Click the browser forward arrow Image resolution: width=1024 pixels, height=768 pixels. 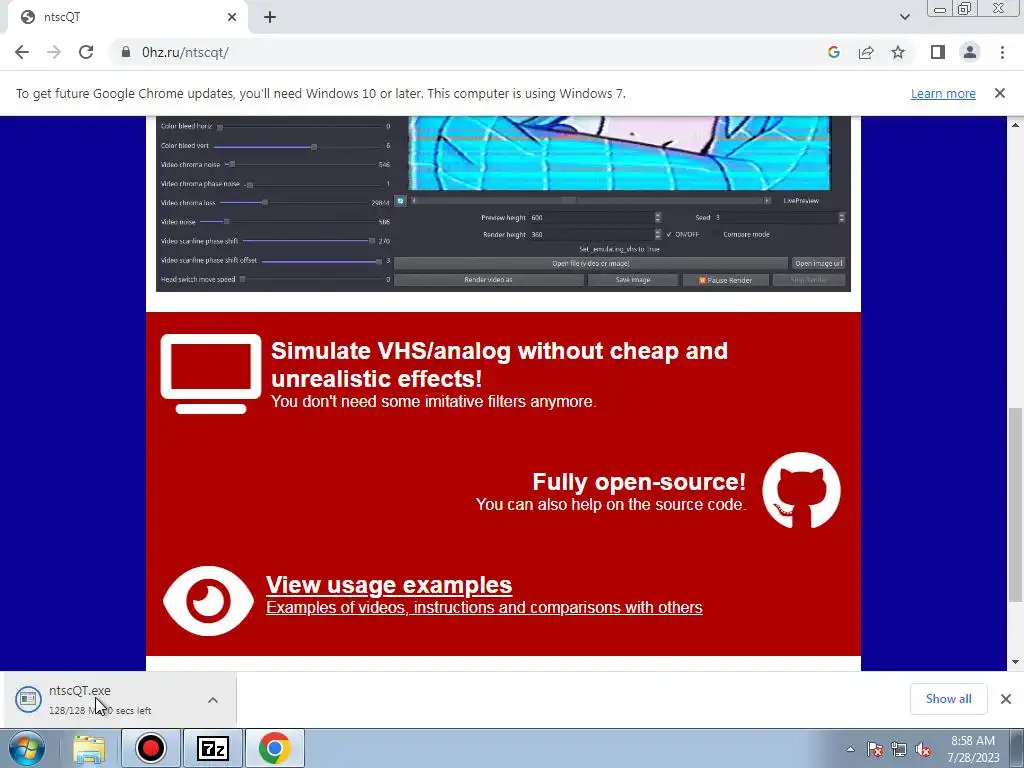click(54, 52)
